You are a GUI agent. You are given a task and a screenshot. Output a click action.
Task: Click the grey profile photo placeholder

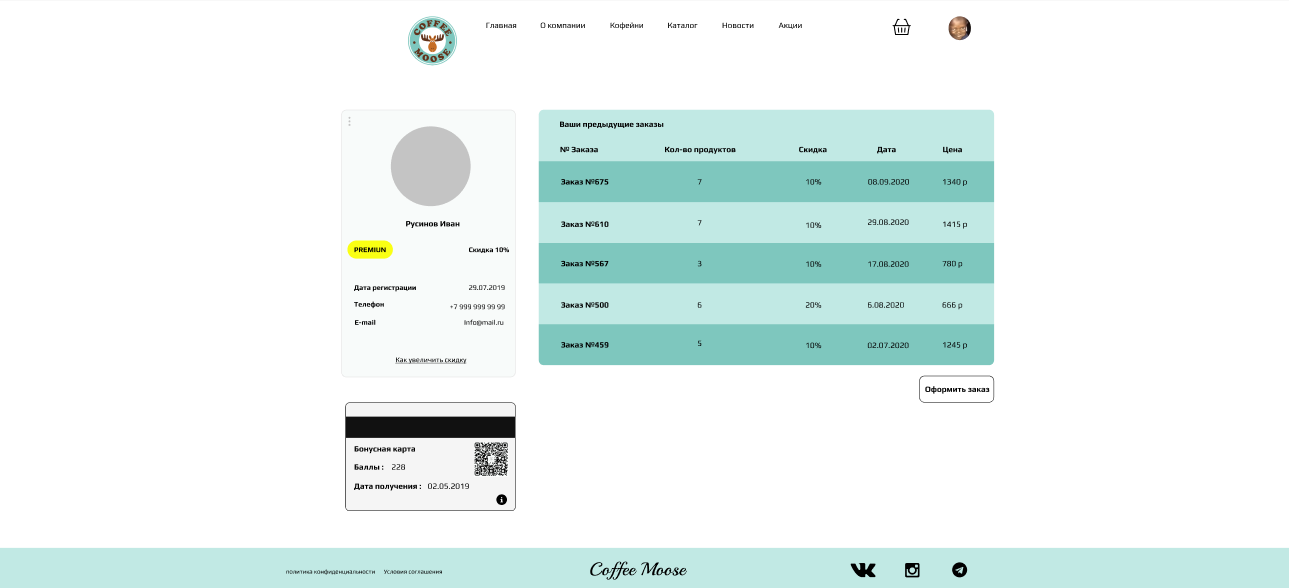[431, 166]
